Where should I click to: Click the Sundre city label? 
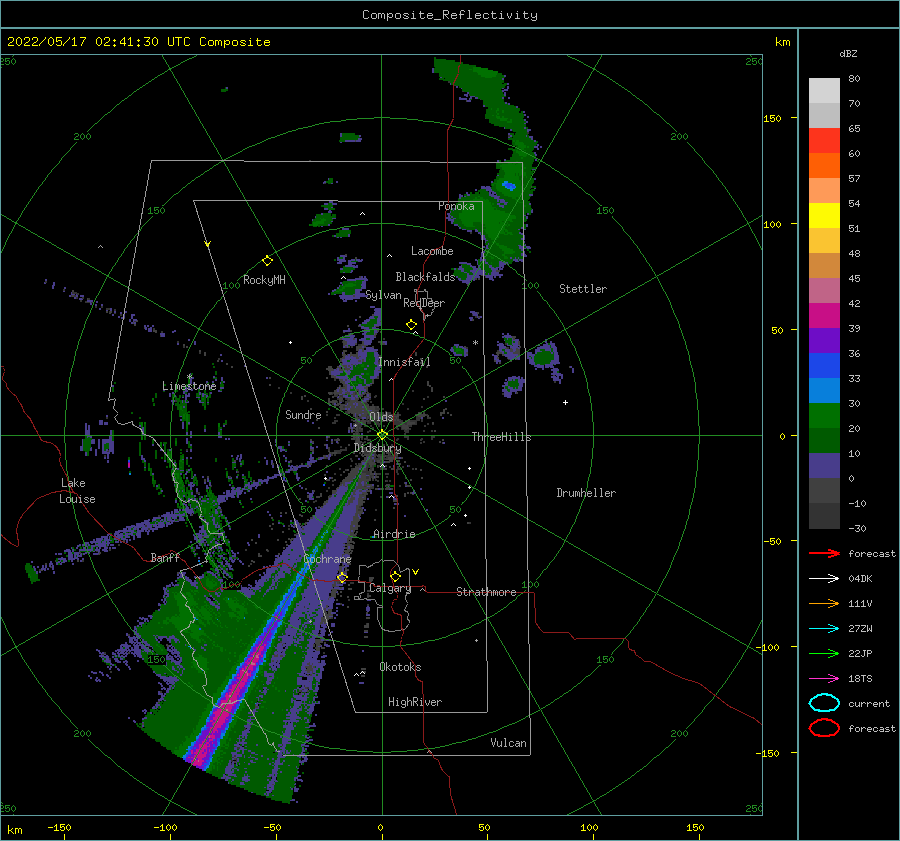click(x=303, y=414)
